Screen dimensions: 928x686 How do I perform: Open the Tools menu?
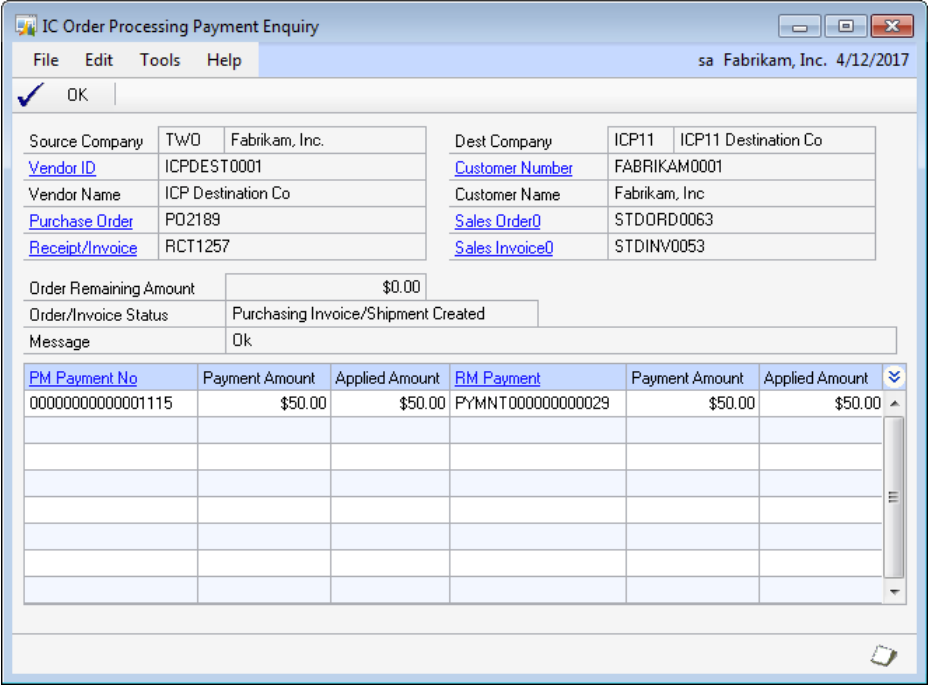pyautogui.click(x=160, y=60)
